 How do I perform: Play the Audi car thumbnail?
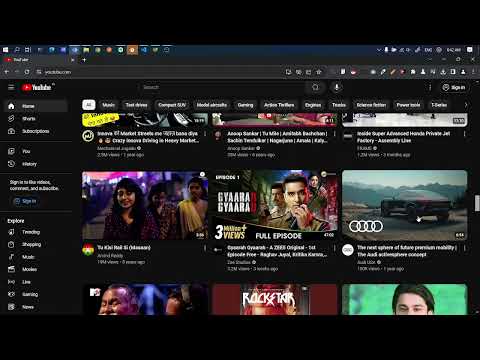pyautogui.click(x=405, y=205)
